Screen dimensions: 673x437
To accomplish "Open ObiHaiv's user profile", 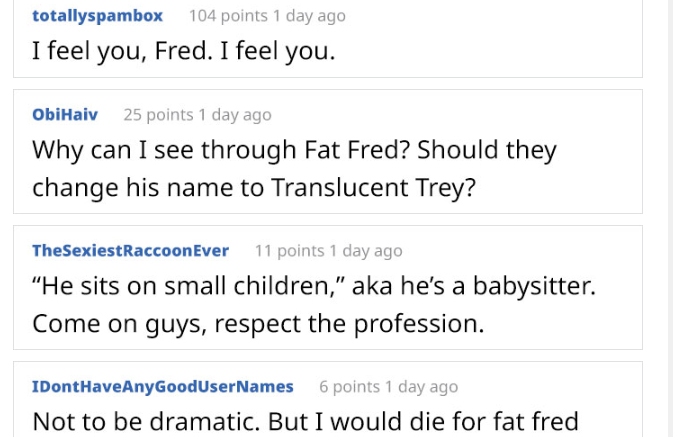I will pos(65,115).
